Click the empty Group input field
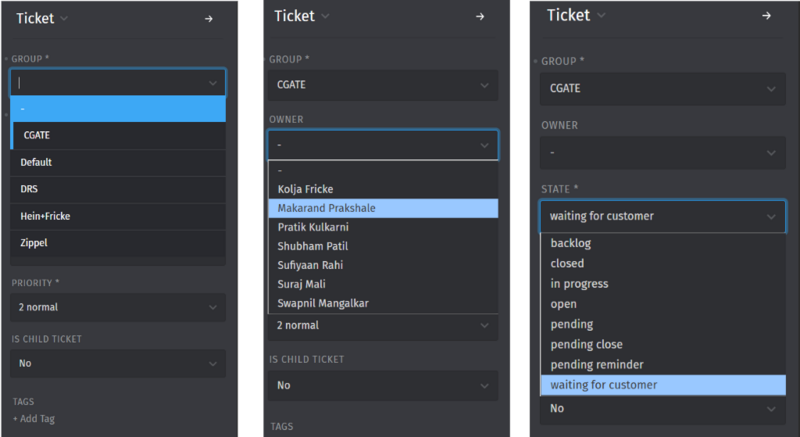The image size is (800, 437). click(x=110, y=83)
